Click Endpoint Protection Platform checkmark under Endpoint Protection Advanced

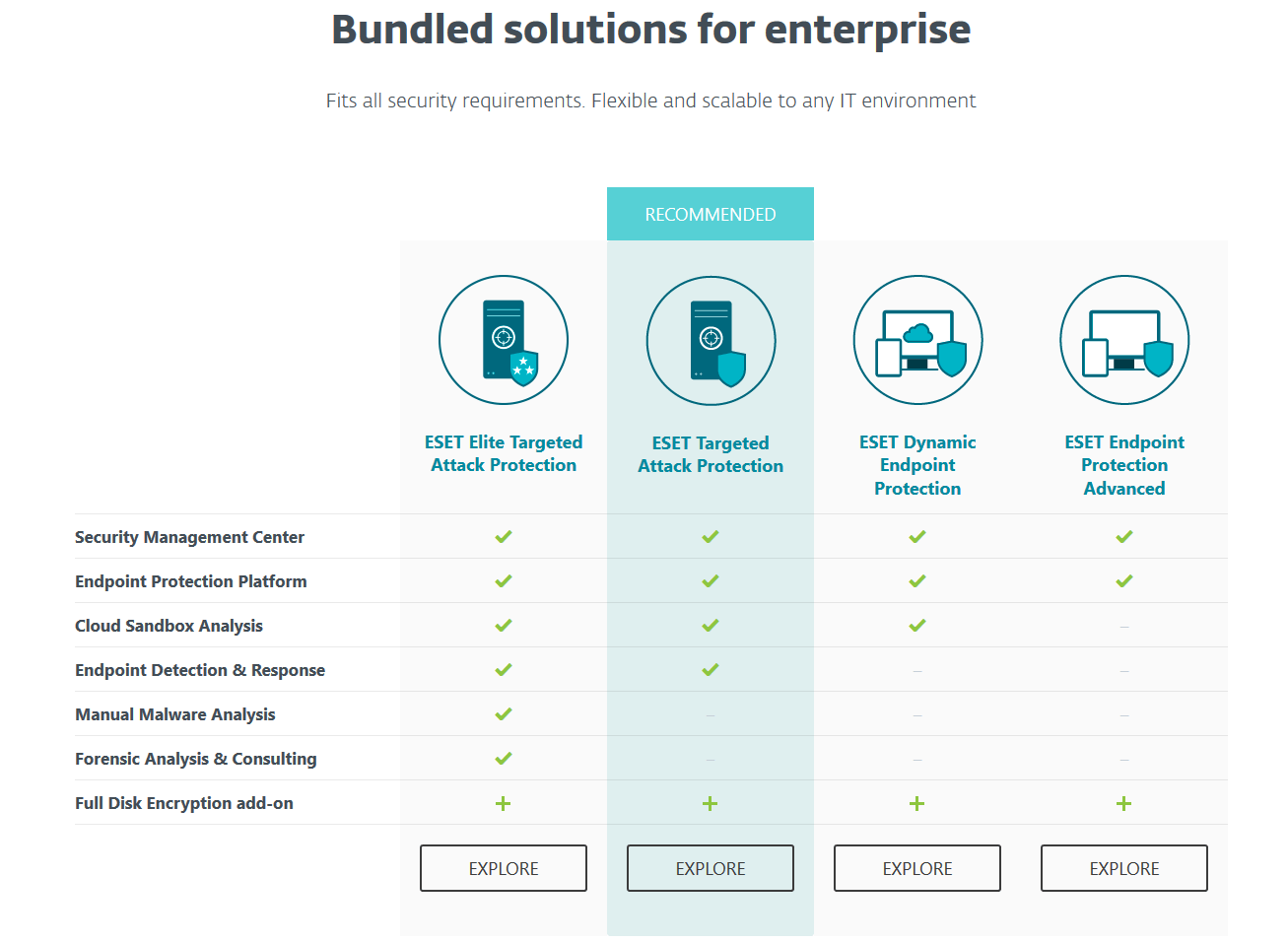coord(1124,581)
